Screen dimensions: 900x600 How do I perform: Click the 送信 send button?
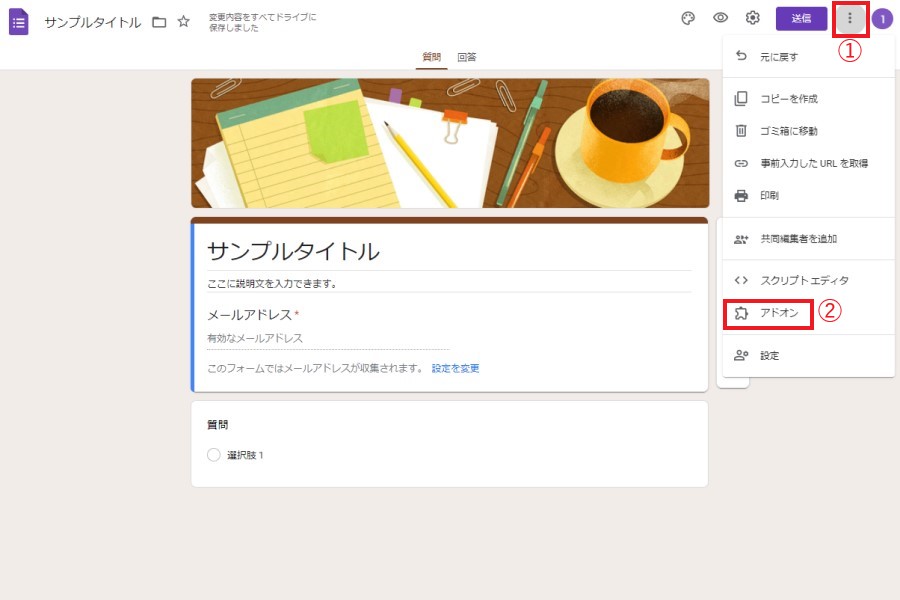click(x=801, y=18)
